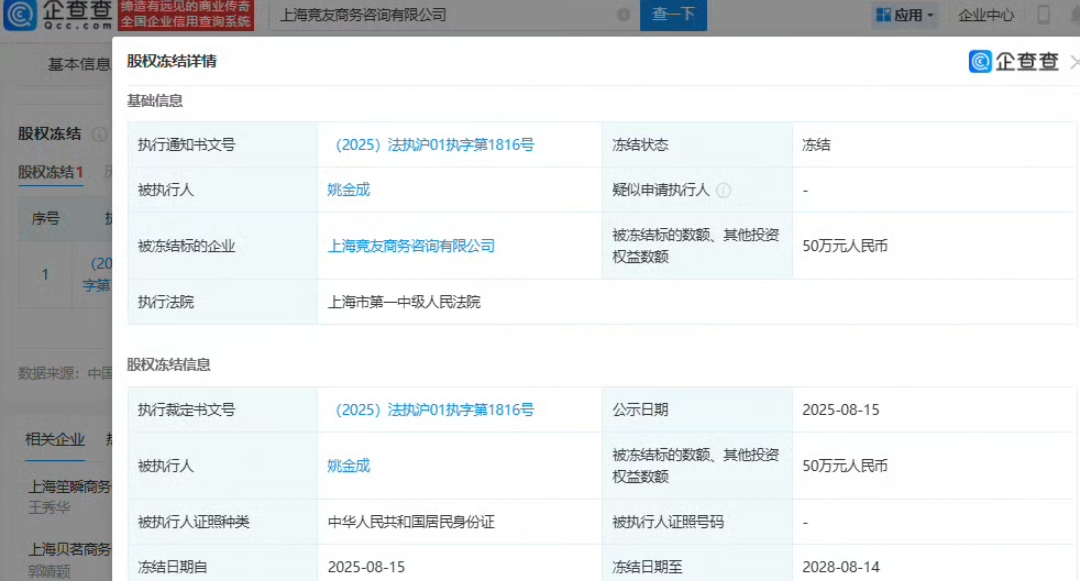1080x581 pixels.
Task: Close the 股权冻结详情 dialog
Action: (x=1074, y=62)
